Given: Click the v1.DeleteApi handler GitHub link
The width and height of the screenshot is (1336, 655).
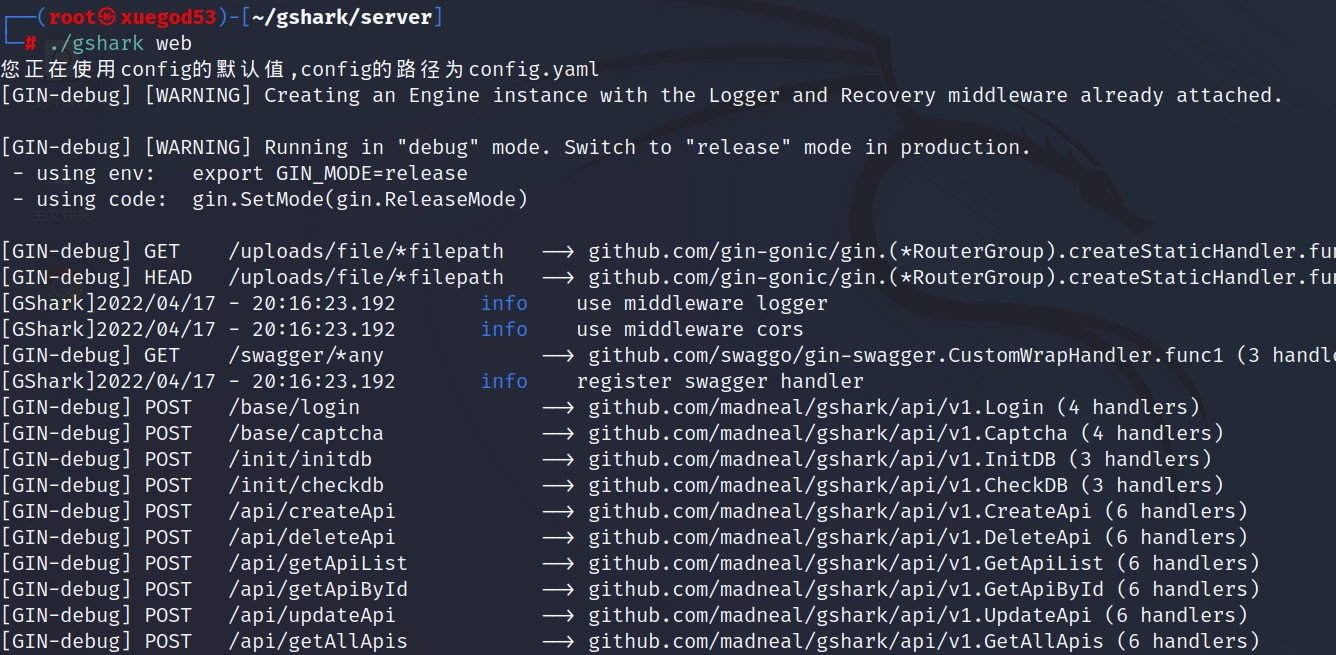Looking at the screenshot, I should (x=840, y=537).
